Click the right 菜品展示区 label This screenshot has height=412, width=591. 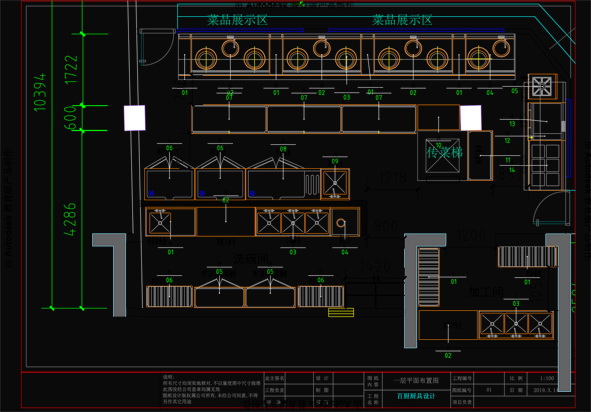click(402, 20)
